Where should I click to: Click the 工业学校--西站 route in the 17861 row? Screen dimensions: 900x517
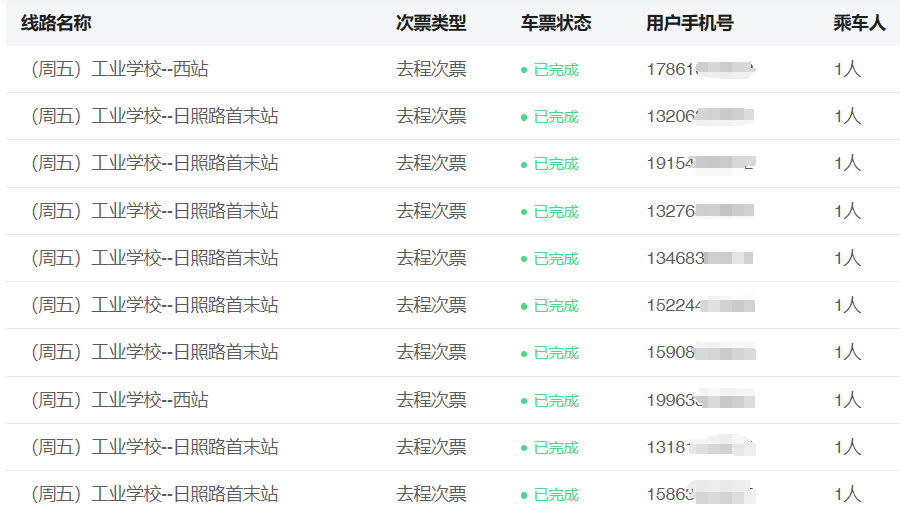(150, 70)
